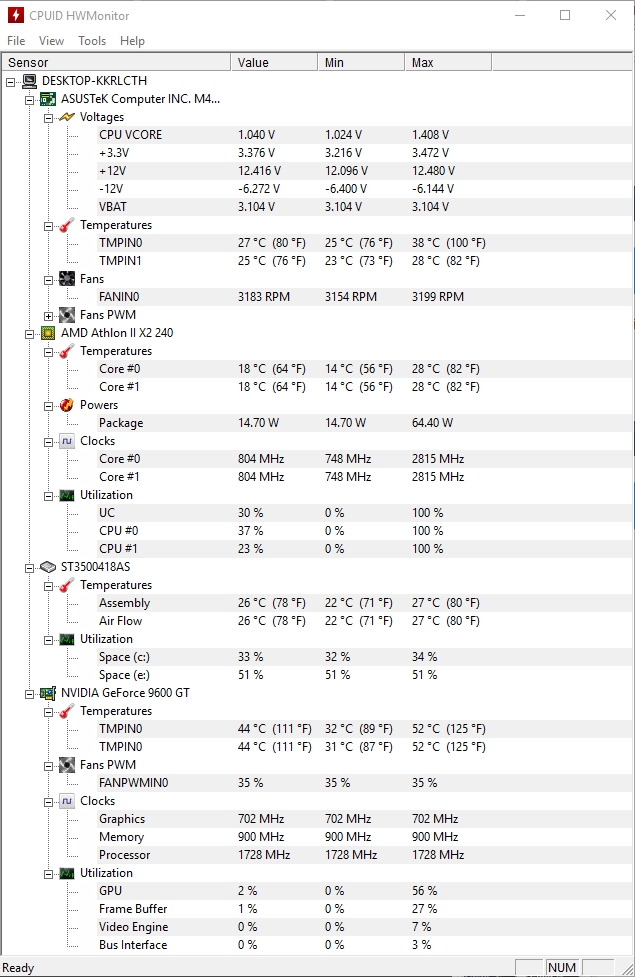Screen dimensions: 635x977
Task: Open the View menu
Action: click(x=51, y=41)
